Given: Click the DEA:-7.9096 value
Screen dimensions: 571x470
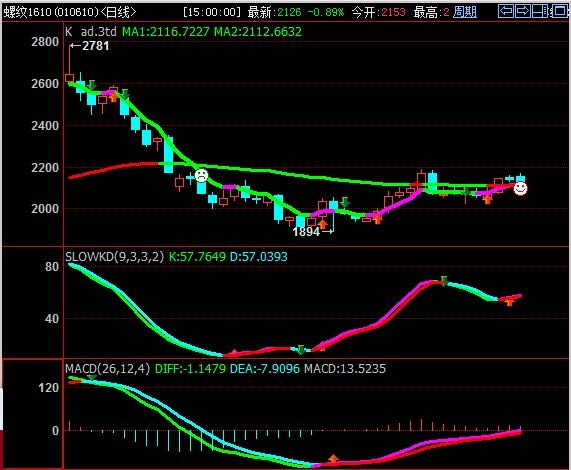Looking at the screenshot, I should coord(265,369).
